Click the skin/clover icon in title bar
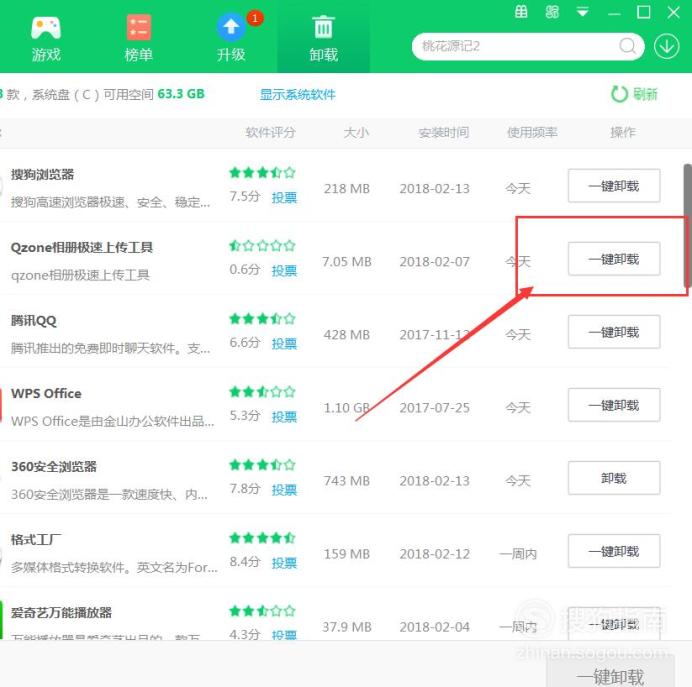692x687 pixels. [x=552, y=12]
